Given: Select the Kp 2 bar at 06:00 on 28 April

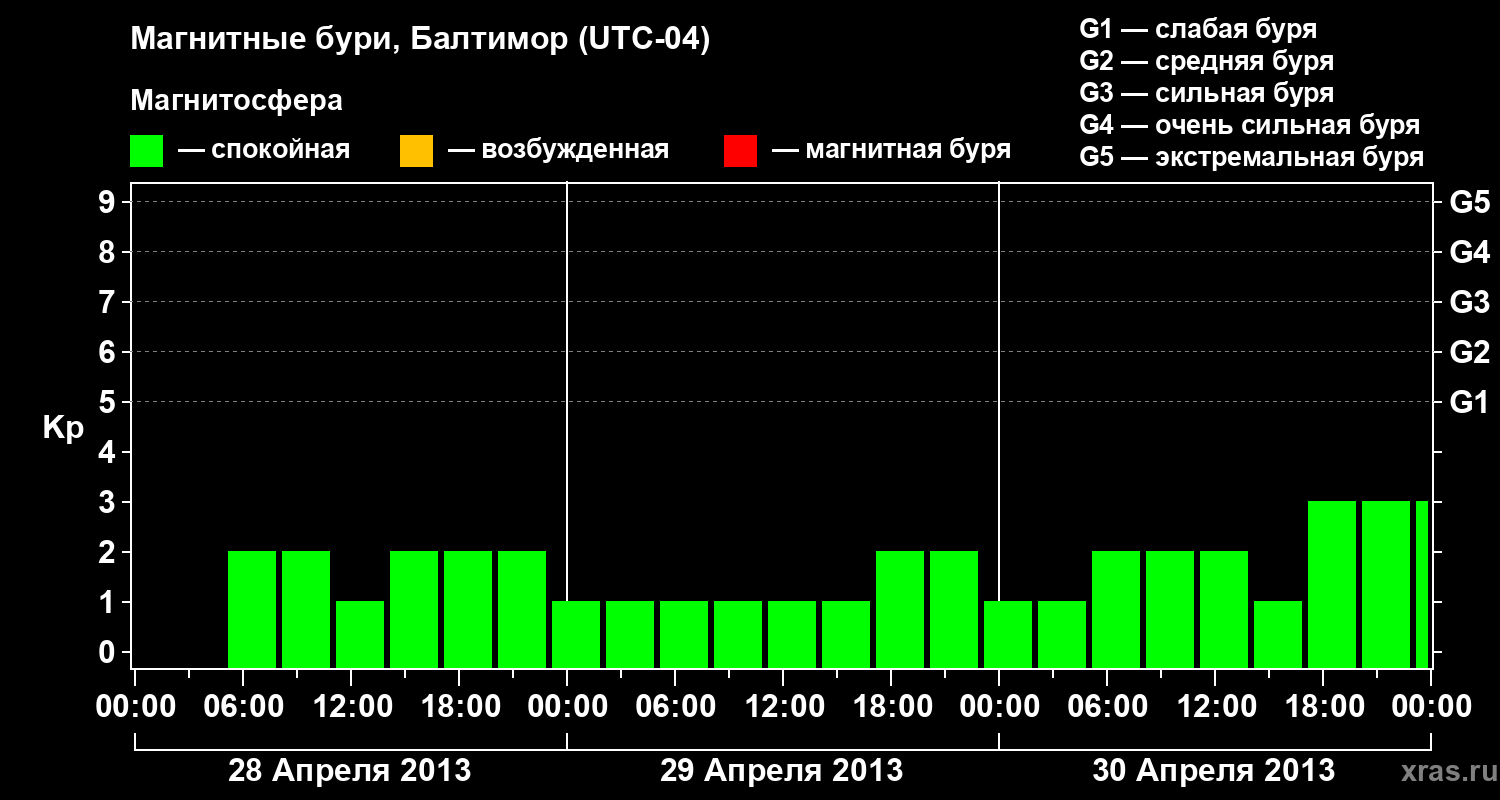Looking at the screenshot, I should [x=252, y=609].
